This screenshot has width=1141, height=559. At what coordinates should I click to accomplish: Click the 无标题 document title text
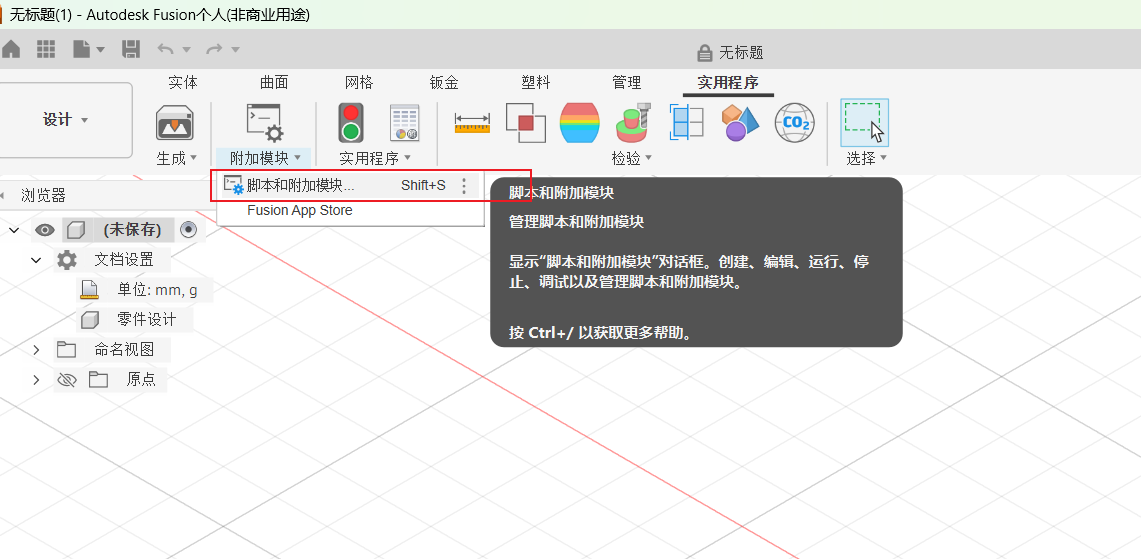coord(742,52)
